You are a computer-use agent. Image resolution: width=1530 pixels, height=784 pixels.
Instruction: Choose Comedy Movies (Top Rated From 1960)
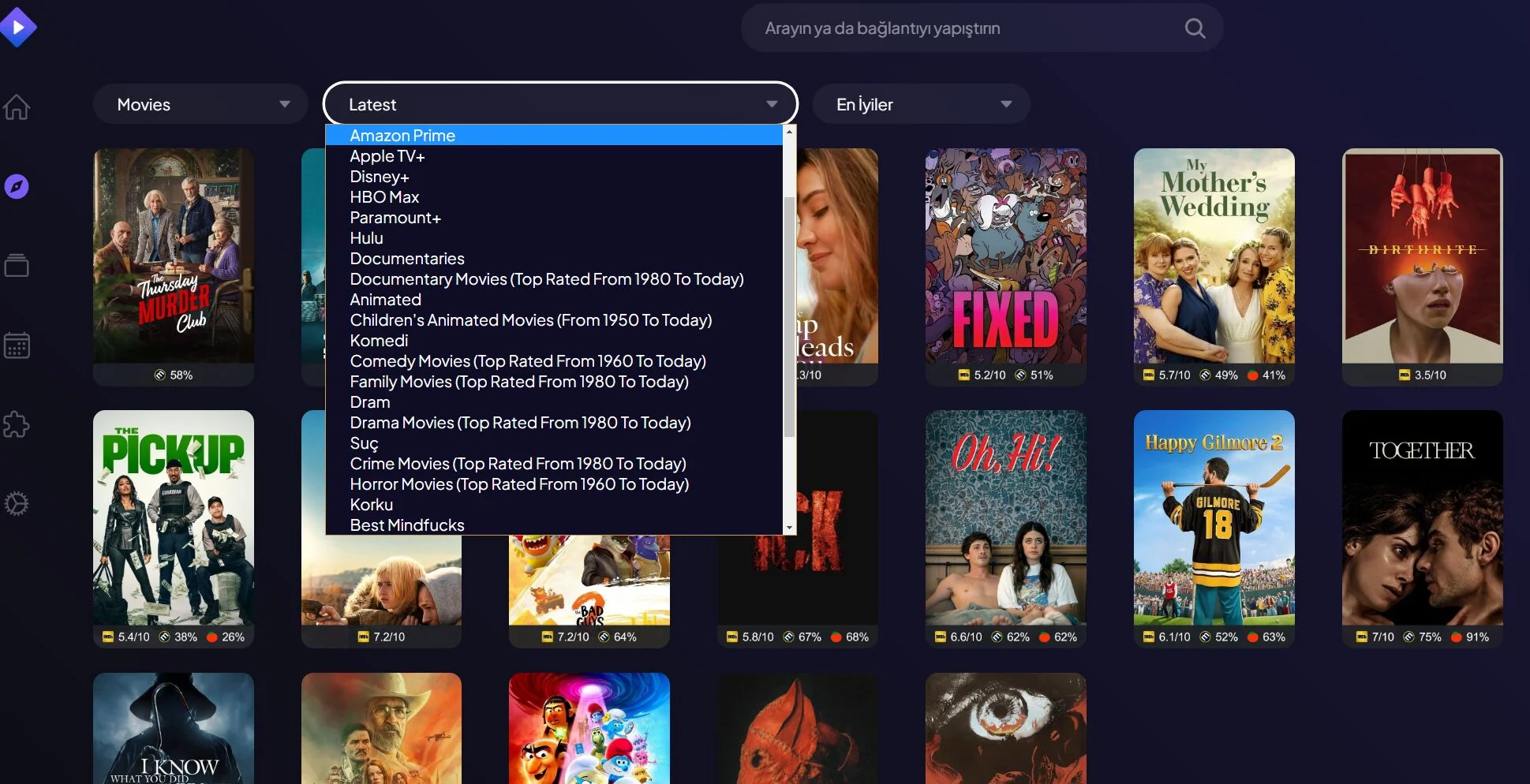[554, 361]
